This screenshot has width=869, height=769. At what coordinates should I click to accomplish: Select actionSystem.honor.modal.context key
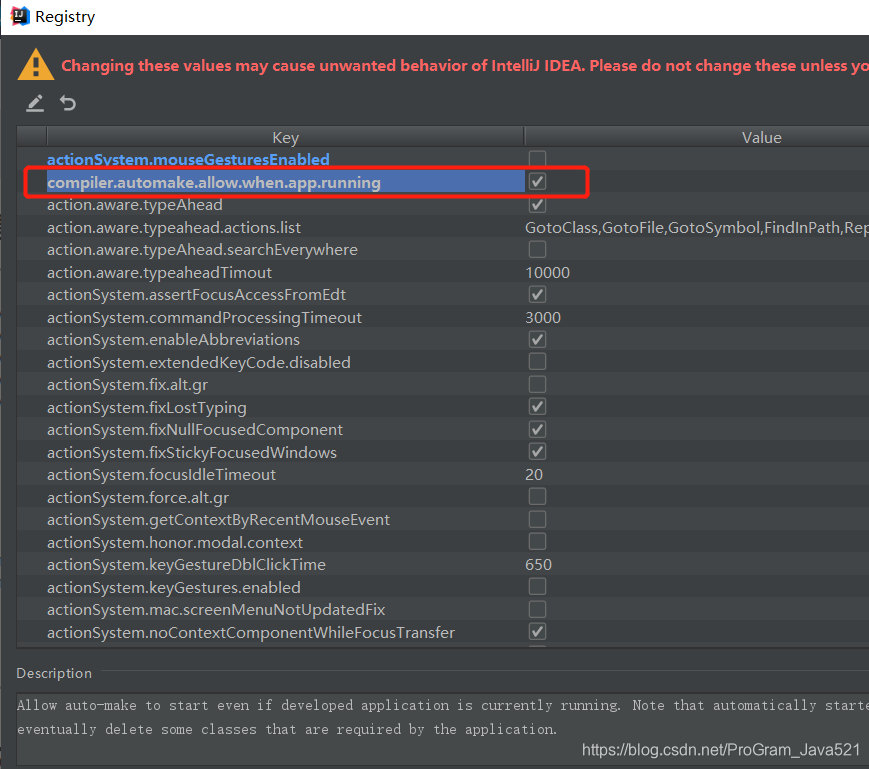tap(175, 542)
